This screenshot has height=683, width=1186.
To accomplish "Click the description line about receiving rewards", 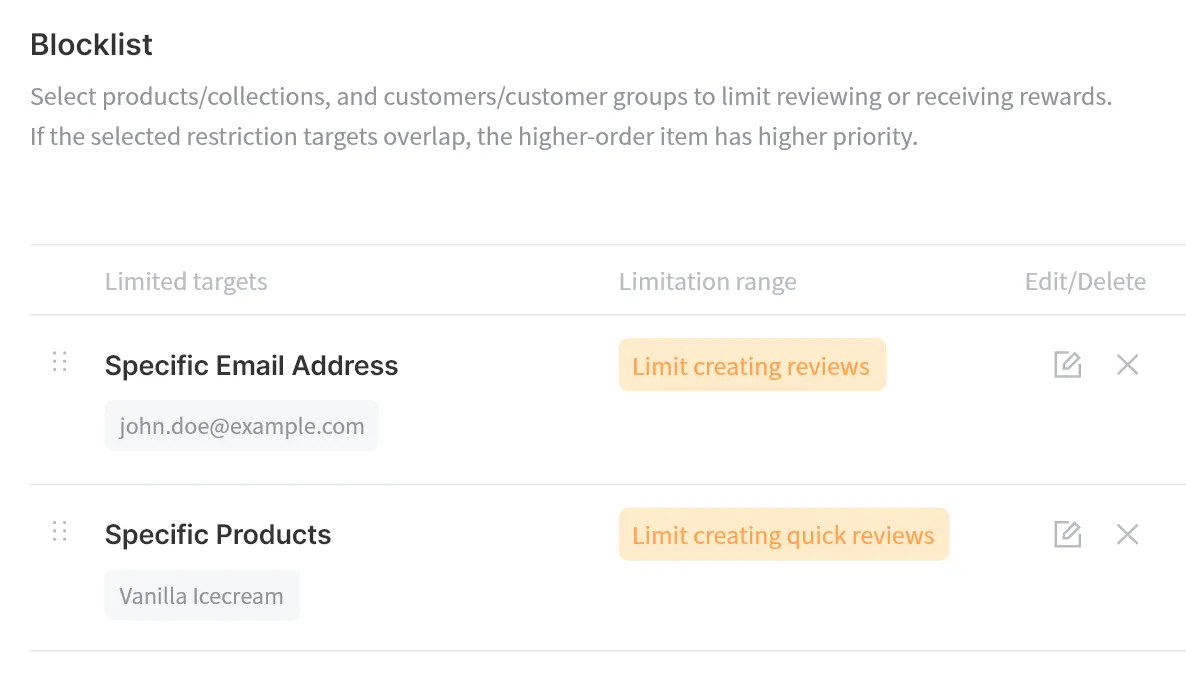I will pyautogui.click(x=571, y=98).
